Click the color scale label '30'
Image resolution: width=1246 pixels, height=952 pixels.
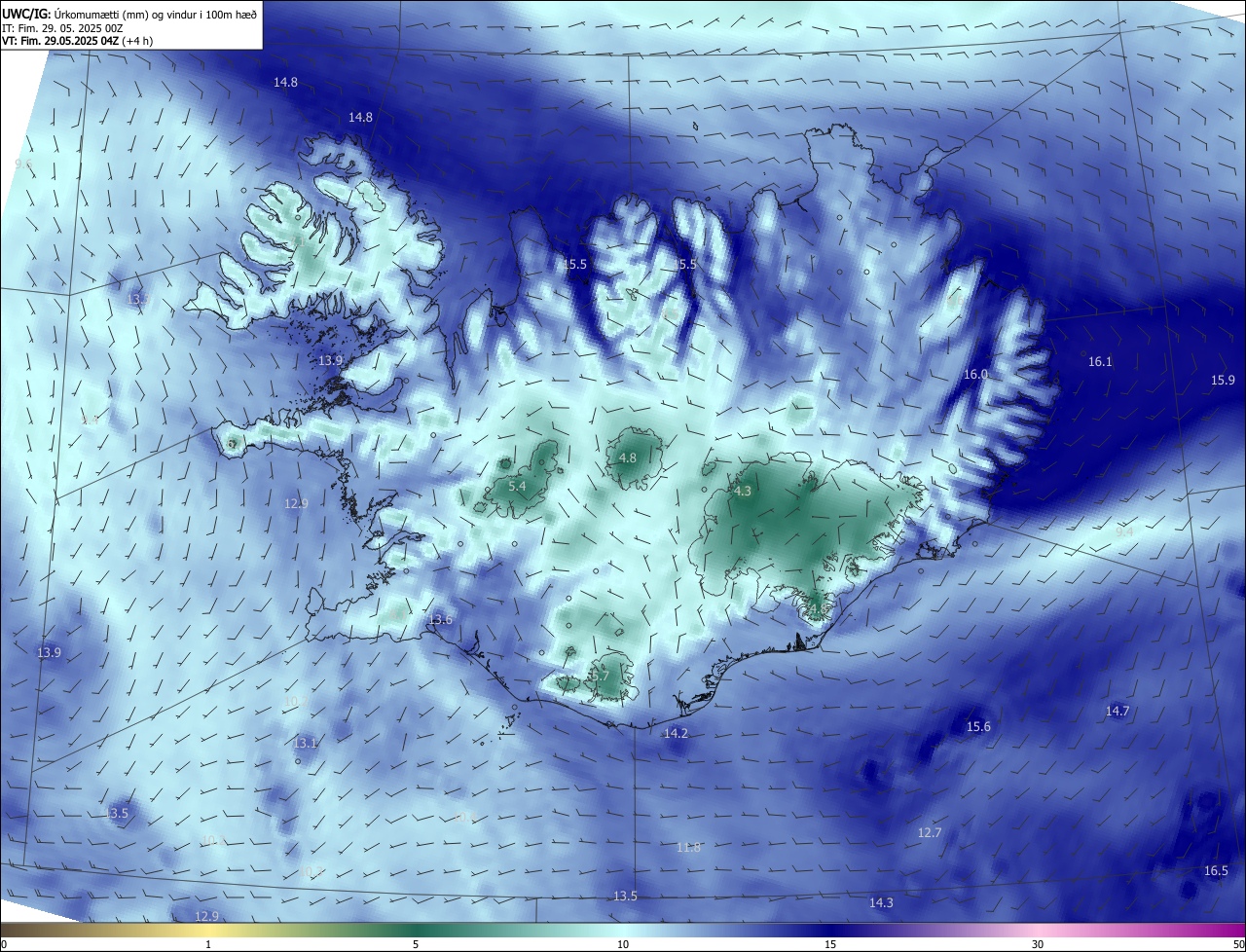pos(1038,945)
